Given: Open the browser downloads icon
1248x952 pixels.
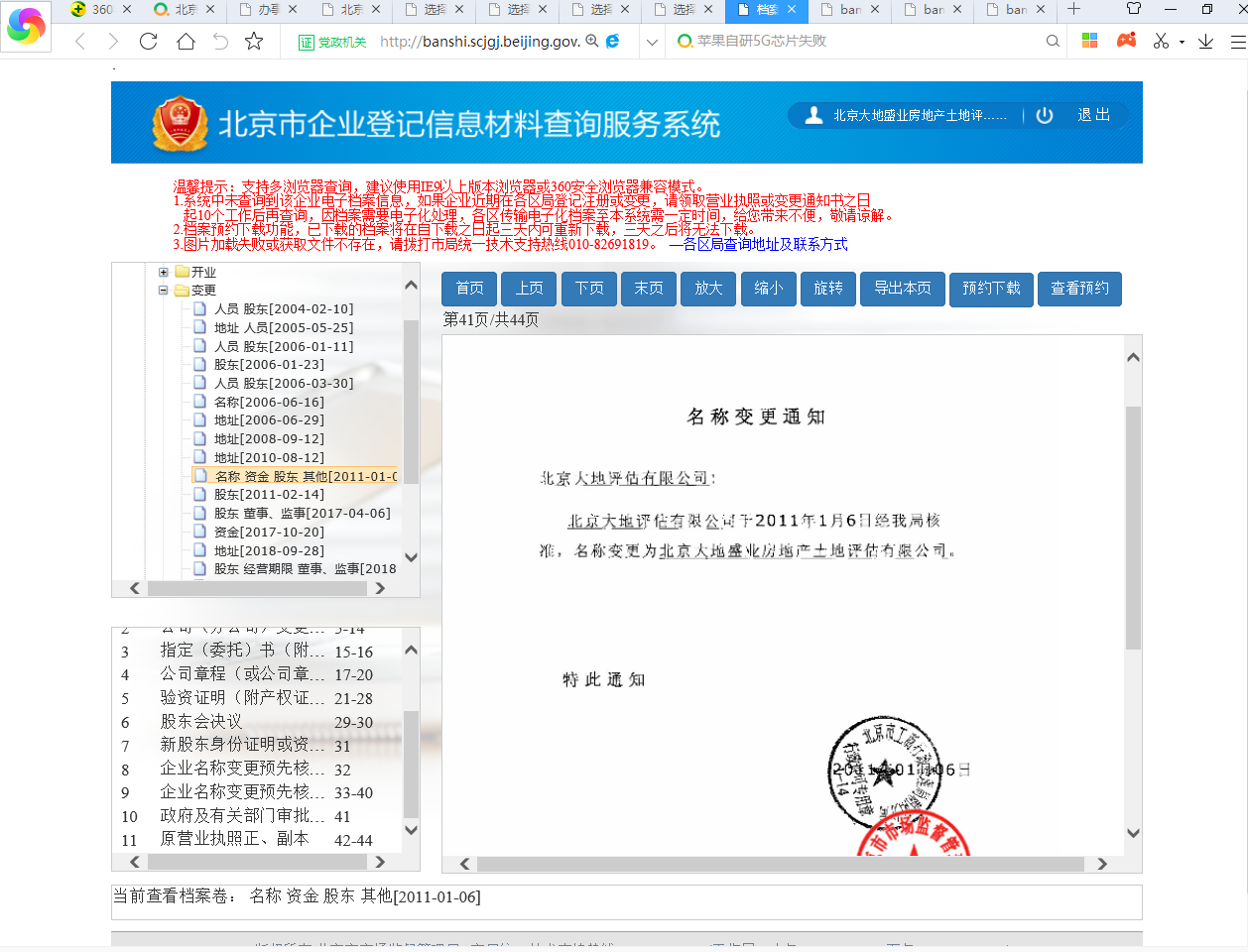Looking at the screenshot, I should click(1205, 42).
